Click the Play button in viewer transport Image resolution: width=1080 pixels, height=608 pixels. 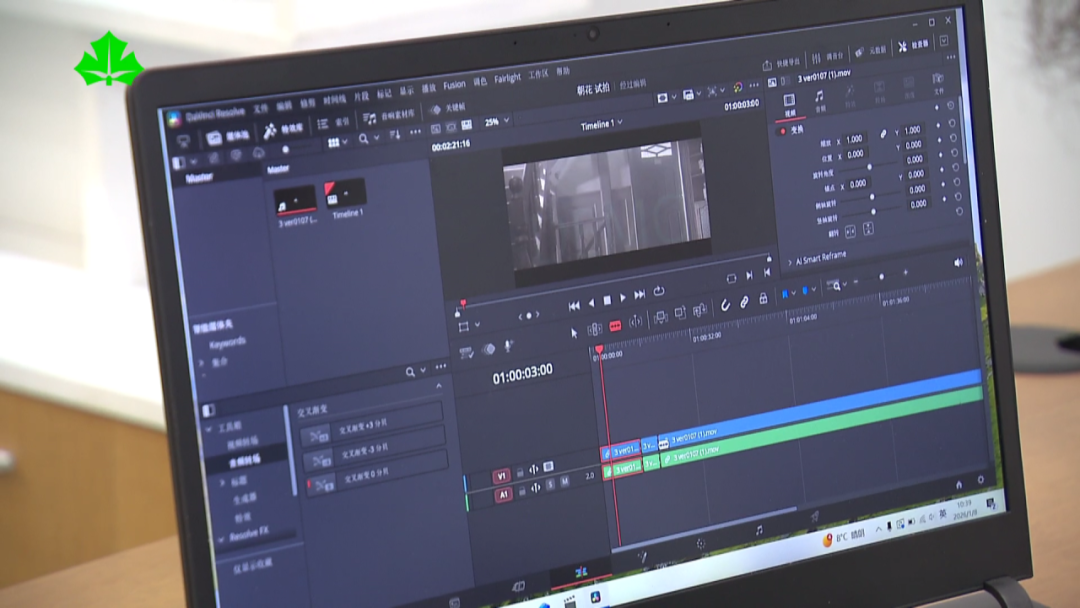pos(623,298)
